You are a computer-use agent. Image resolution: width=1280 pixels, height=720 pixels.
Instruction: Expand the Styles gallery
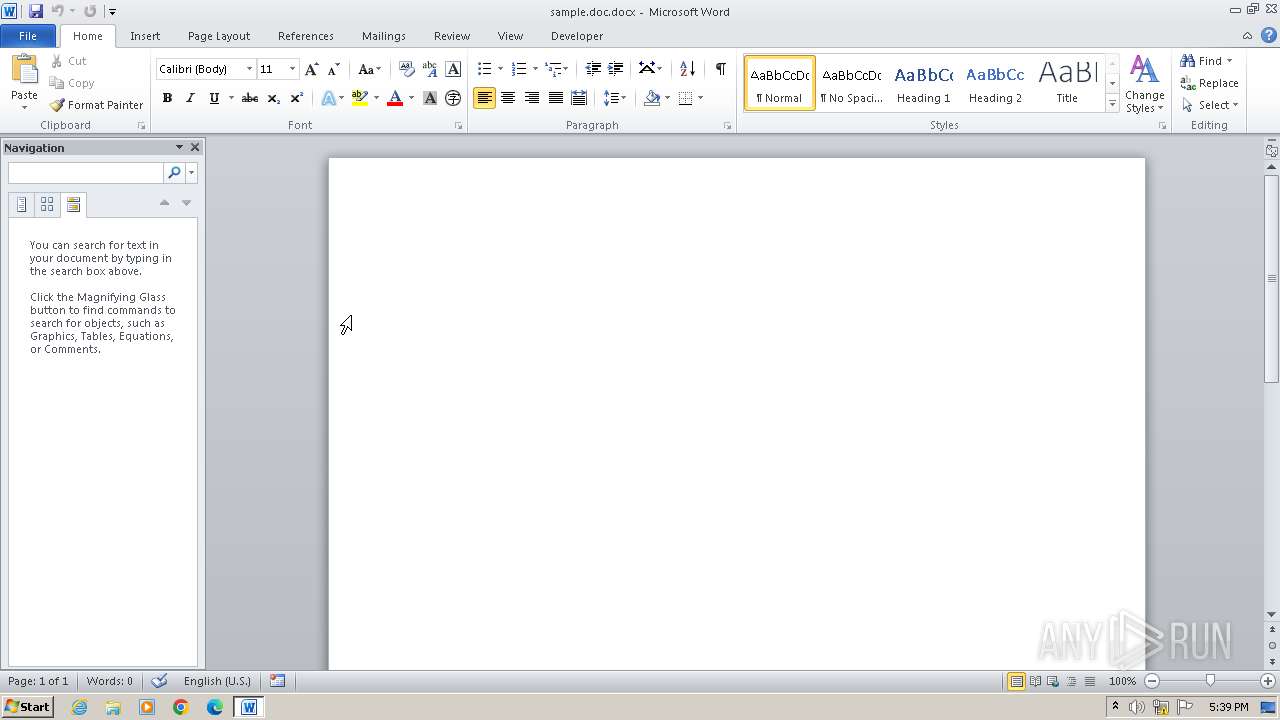coord(1112,104)
